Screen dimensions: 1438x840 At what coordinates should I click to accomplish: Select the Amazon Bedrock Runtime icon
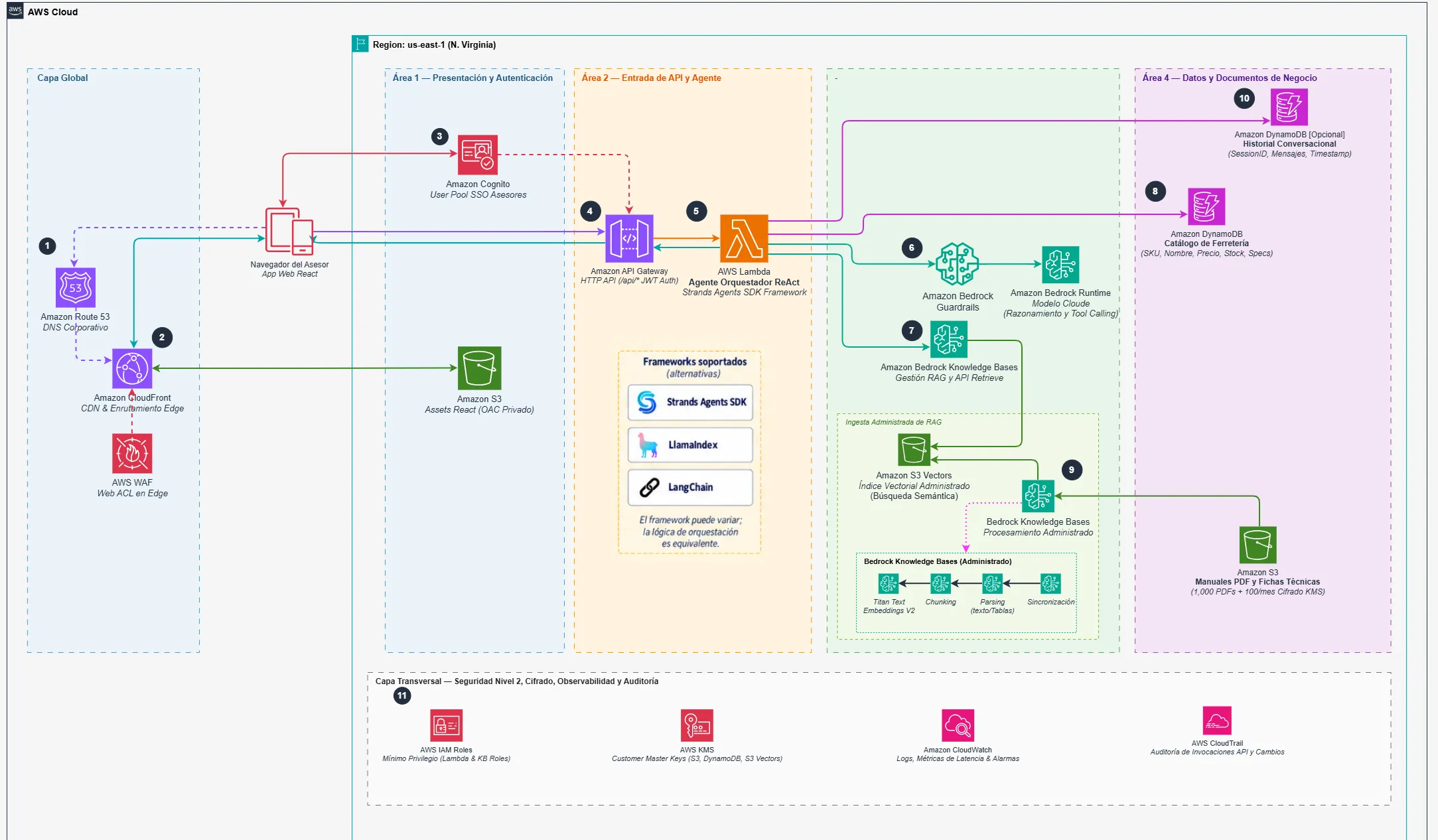[1060, 265]
